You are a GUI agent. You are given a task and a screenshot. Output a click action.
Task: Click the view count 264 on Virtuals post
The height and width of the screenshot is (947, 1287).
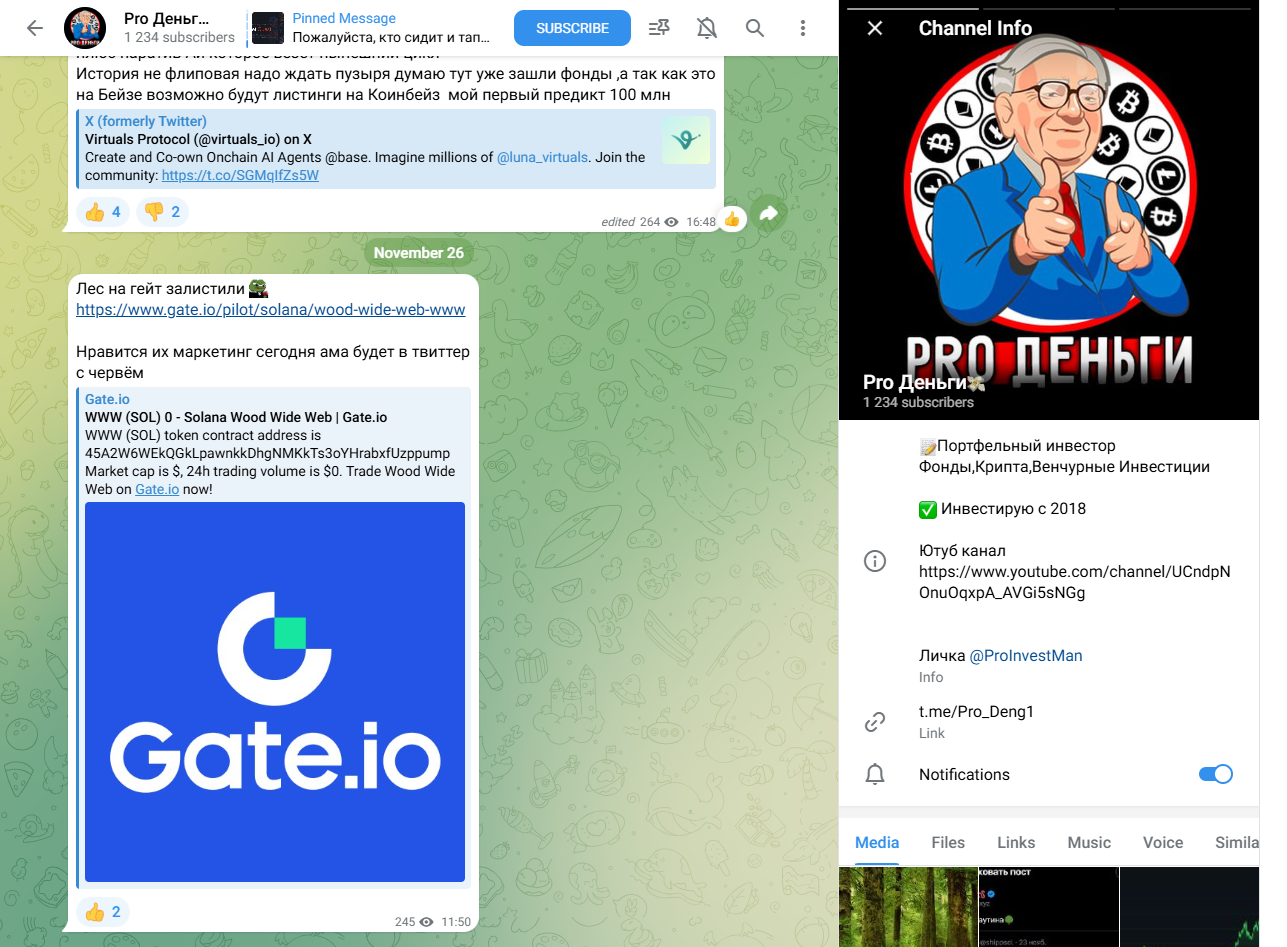658,221
